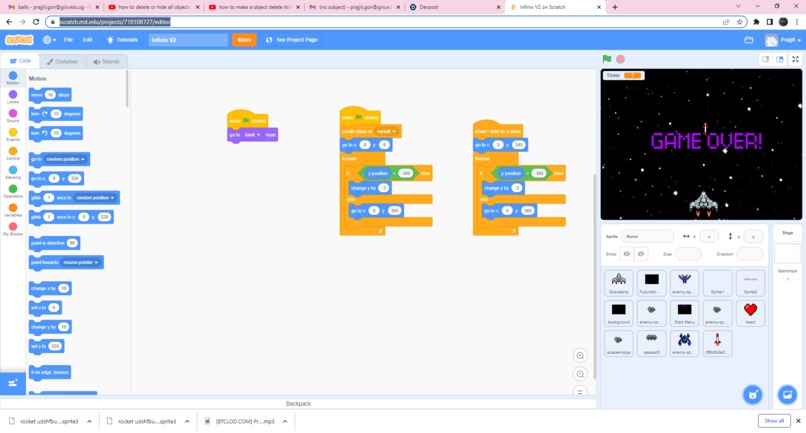Click the orange Share button

pos(244,40)
